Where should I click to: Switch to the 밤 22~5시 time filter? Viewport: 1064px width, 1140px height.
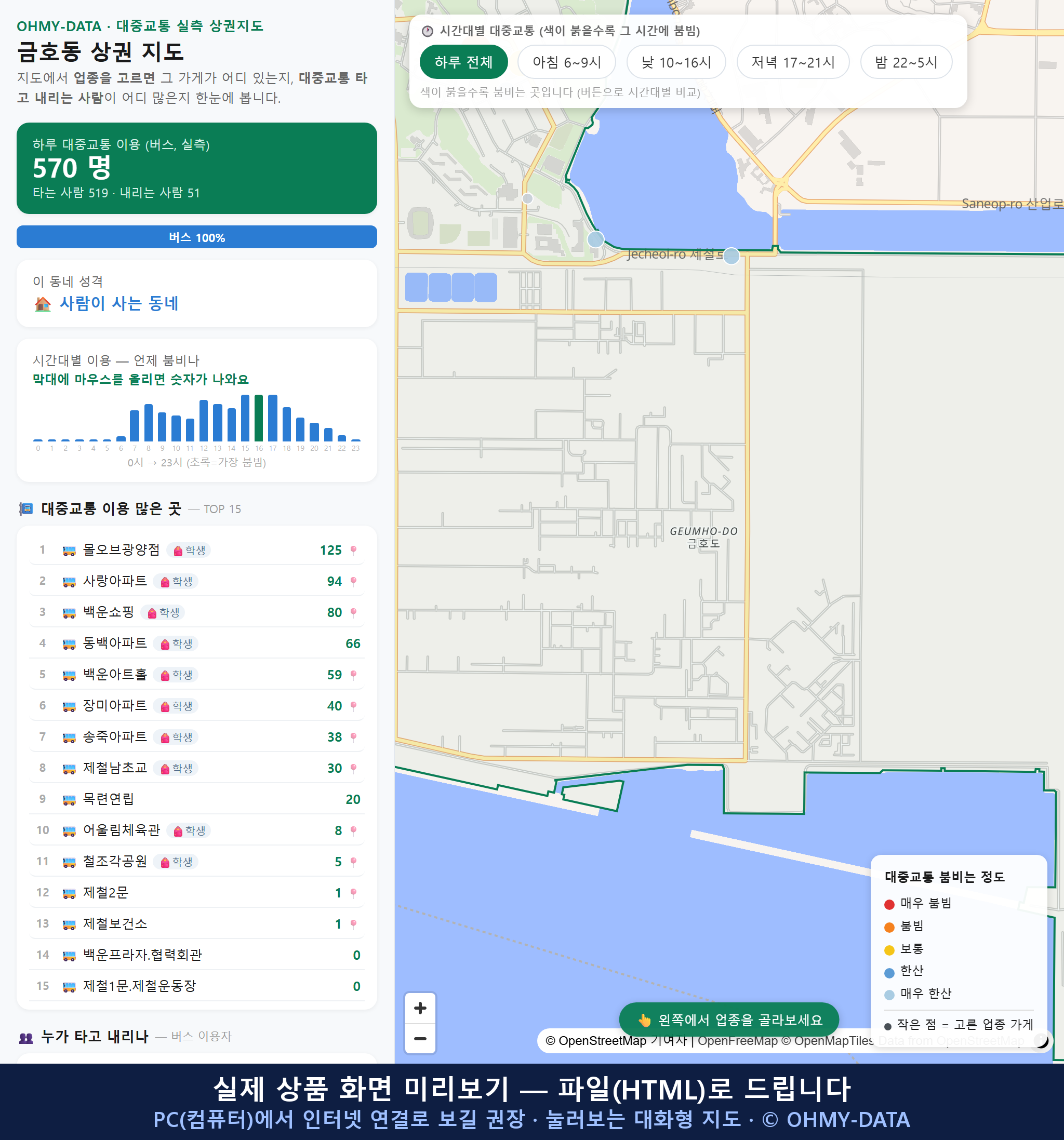coord(906,62)
